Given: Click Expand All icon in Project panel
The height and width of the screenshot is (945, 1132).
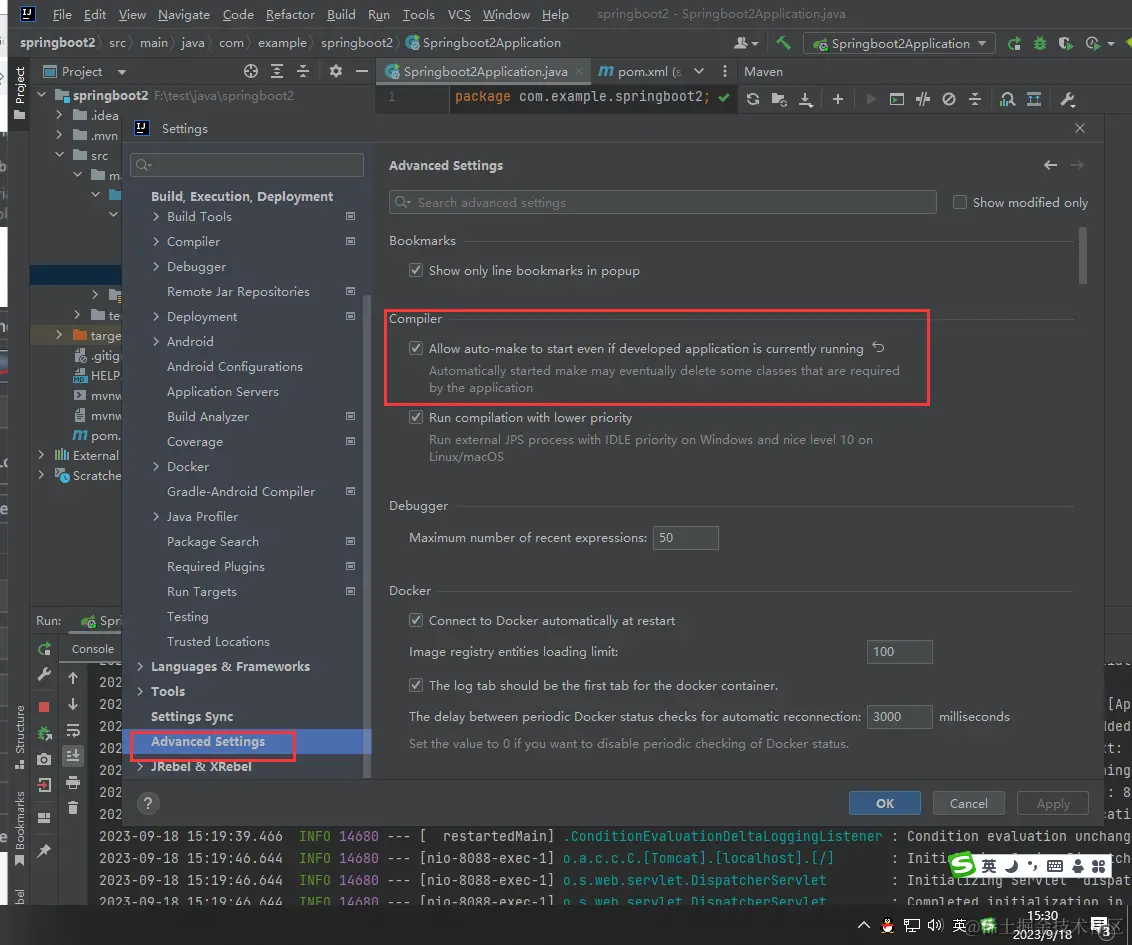Looking at the screenshot, I should 277,71.
